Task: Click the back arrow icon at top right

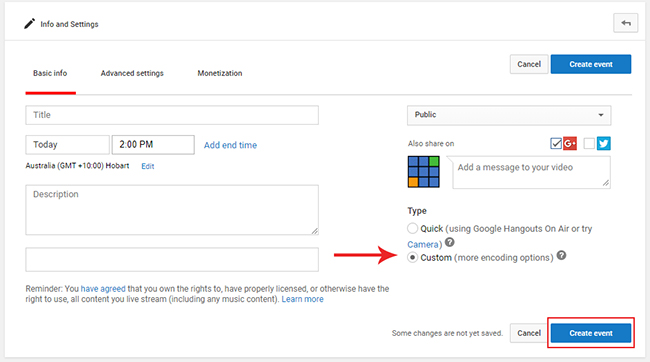Action: [x=626, y=23]
